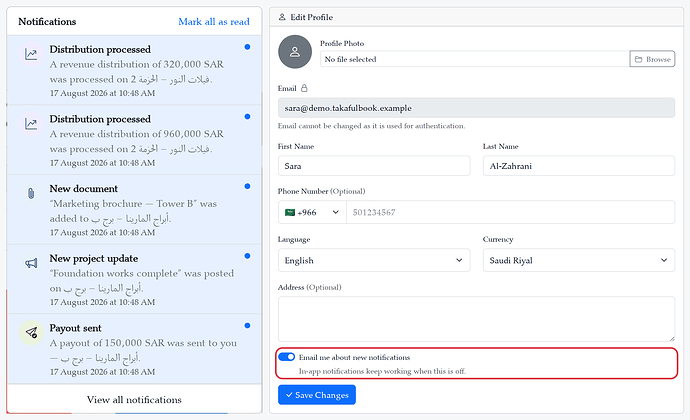The height and width of the screenshot is (420, 690).
Task: Click the lock icon next to Email
Action: coord(304,88)
